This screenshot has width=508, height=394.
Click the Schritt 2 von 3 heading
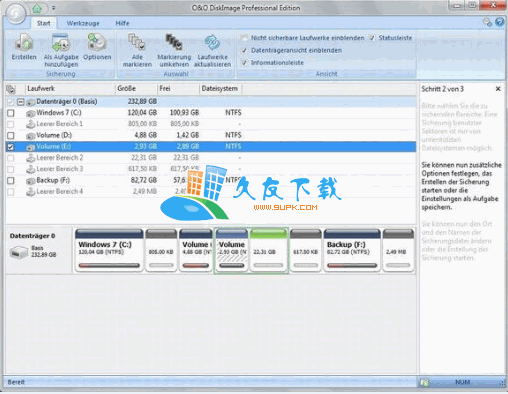442,89
